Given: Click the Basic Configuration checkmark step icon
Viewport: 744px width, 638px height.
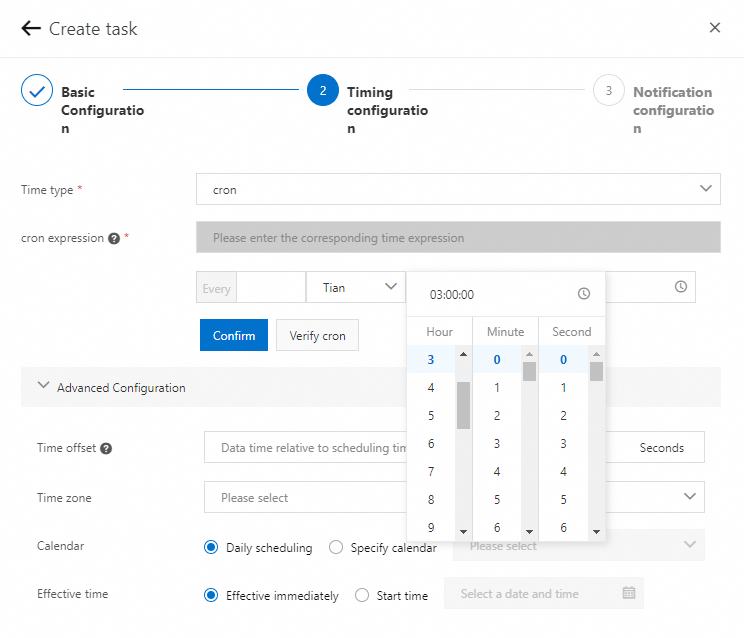Looking at the screenshot, I should coord(37,90).
